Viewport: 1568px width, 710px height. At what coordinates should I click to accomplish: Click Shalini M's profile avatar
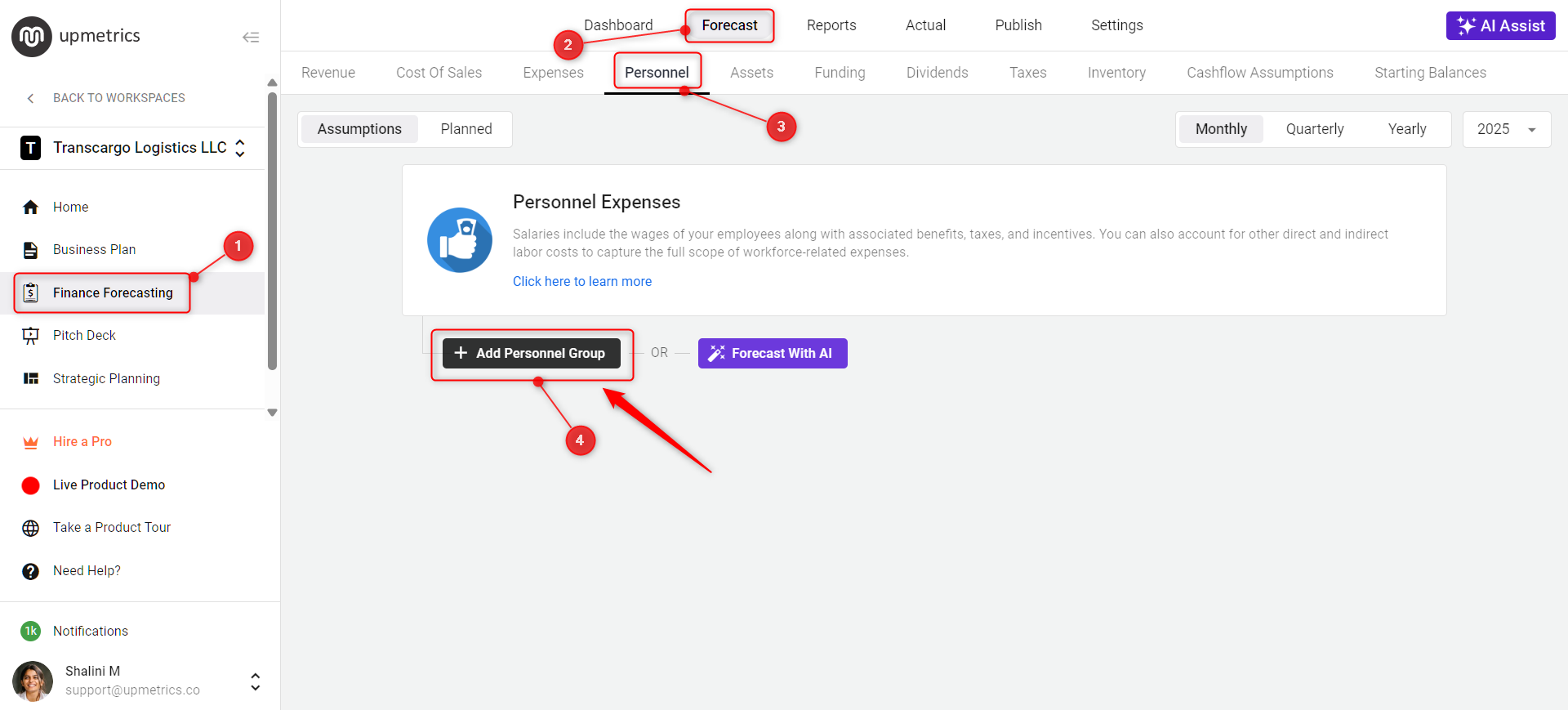[x=33, y=681]
